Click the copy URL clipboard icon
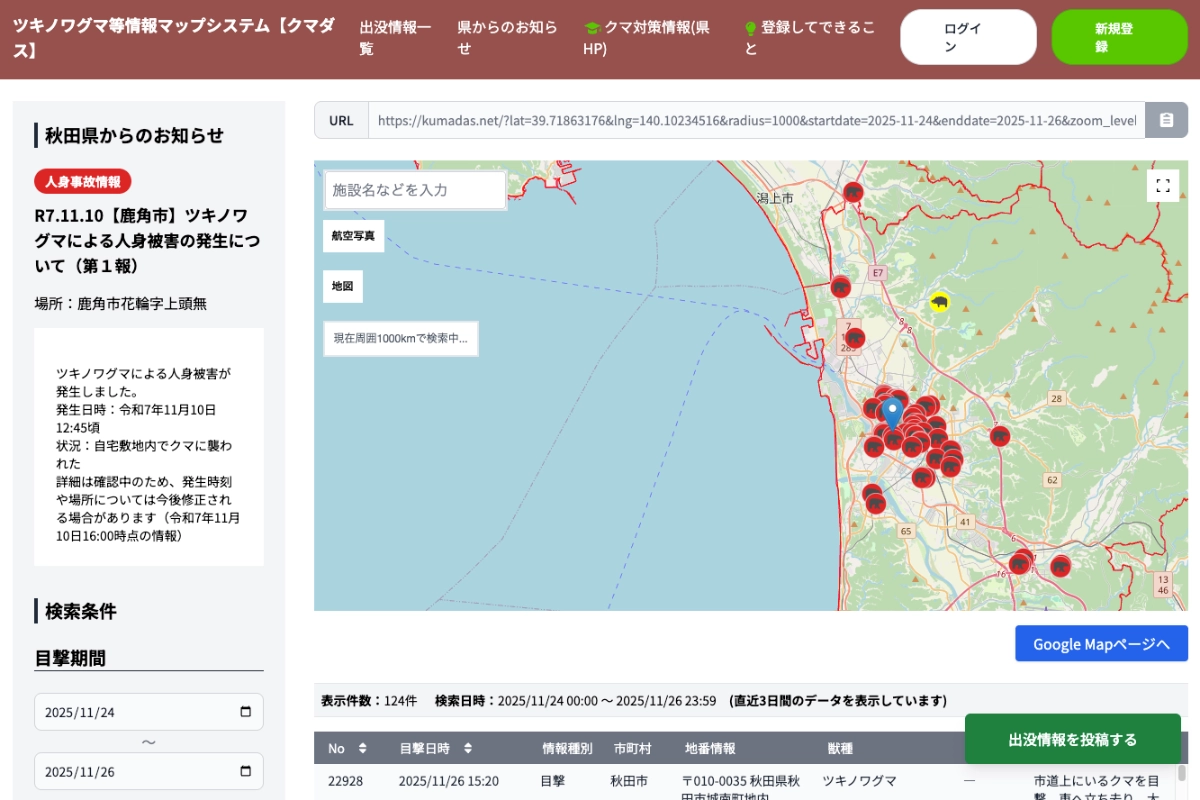The height and width of the screenshot is (800, 1200). click(1166, 120)
